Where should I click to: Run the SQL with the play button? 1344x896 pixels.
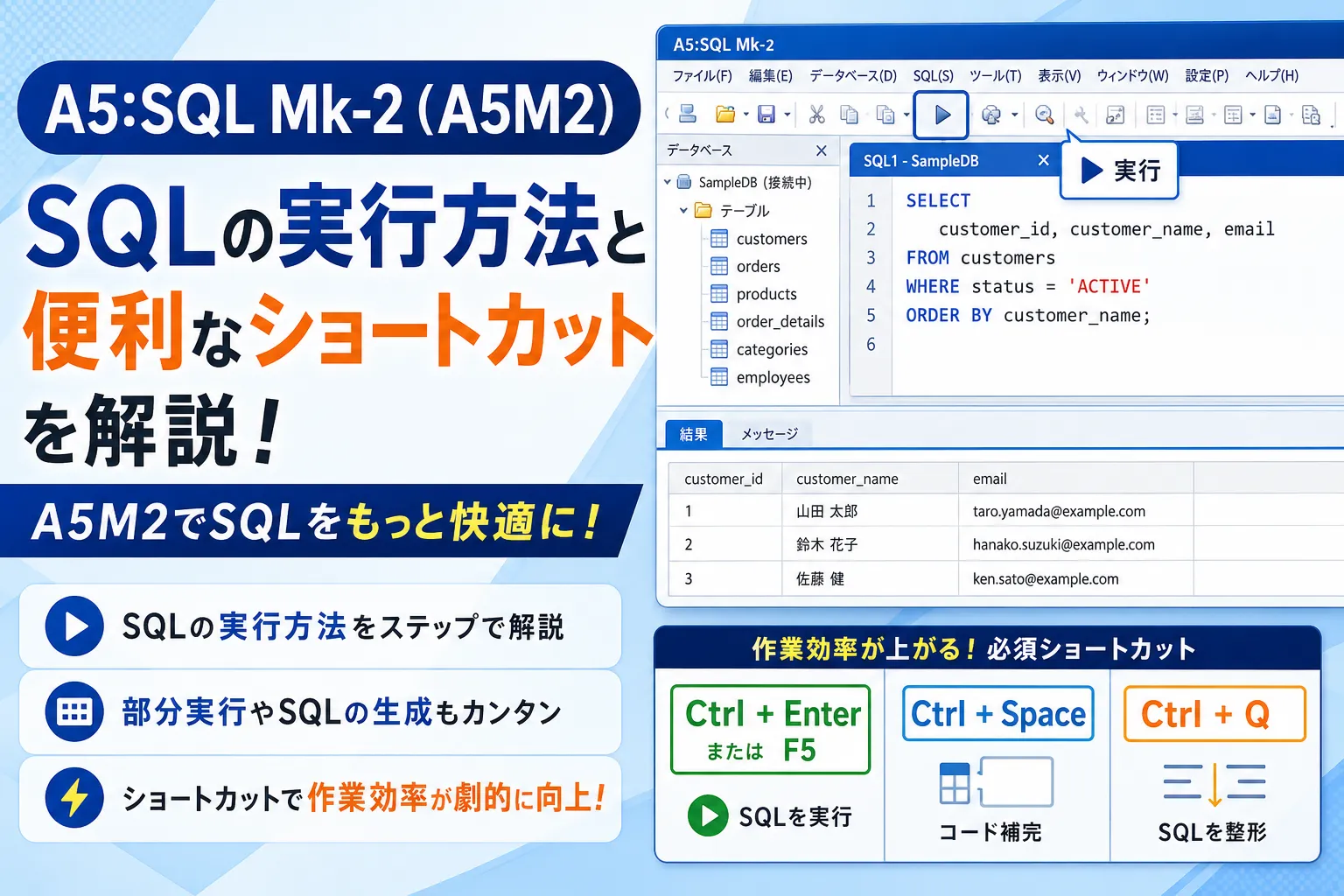[x=941, y=115]
